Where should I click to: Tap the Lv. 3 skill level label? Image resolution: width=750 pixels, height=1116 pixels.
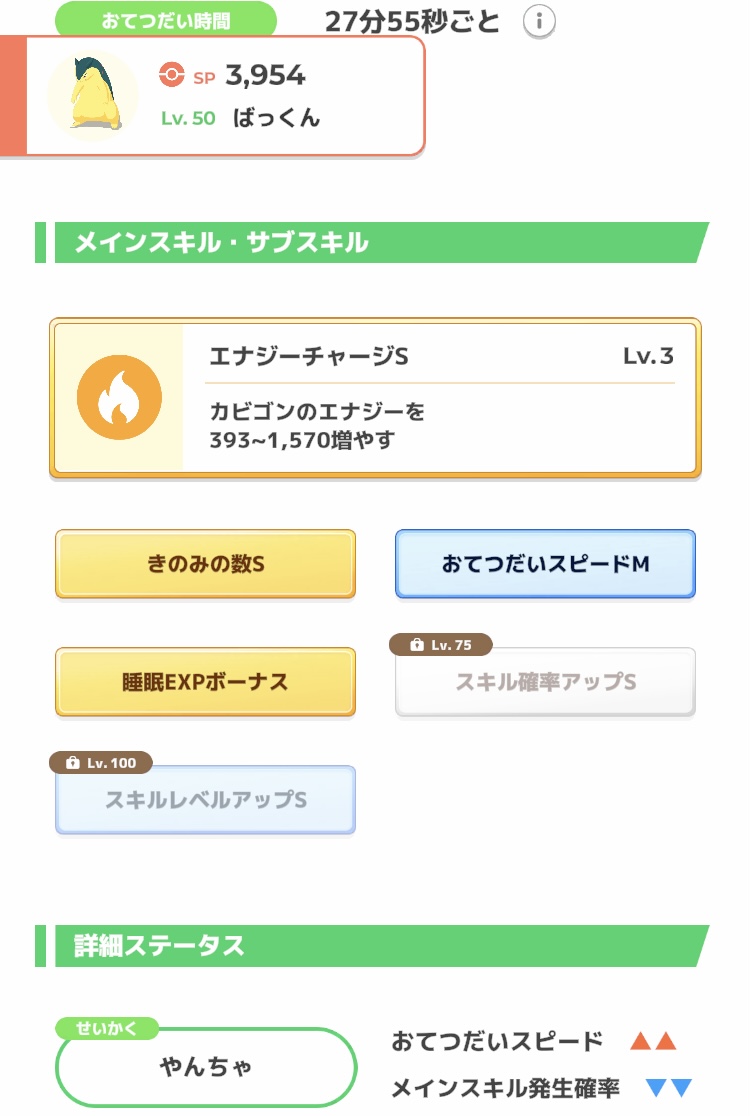point(648,356)
